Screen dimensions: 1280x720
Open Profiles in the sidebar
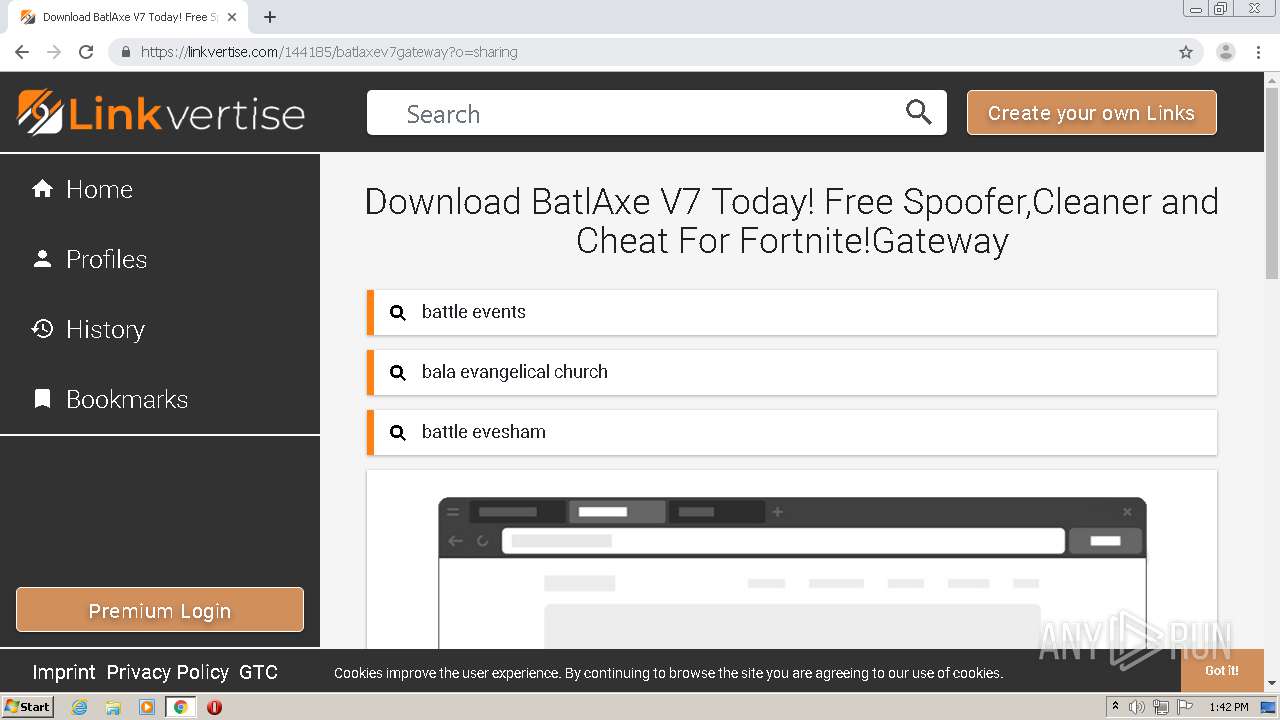pos(160,259)
